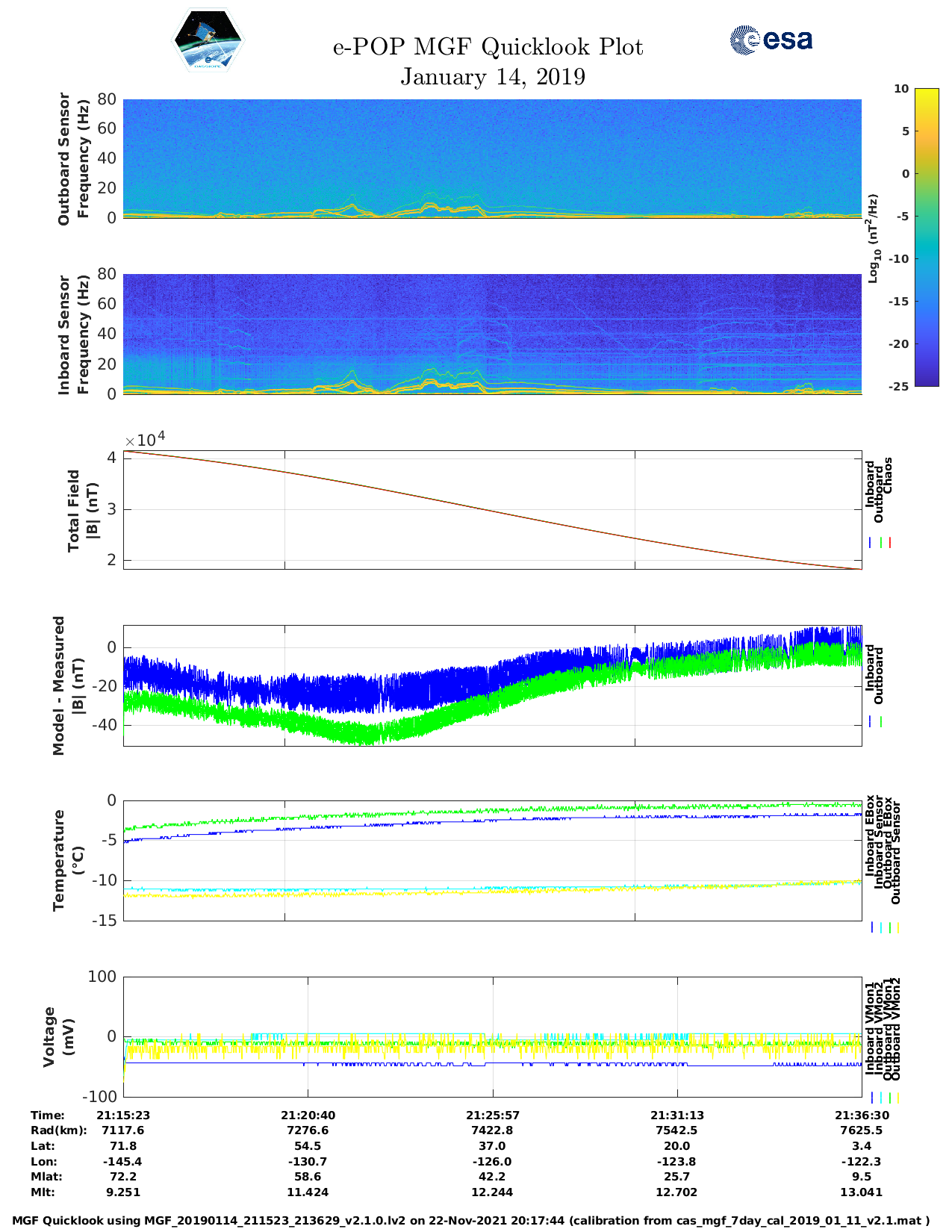The image size is (952, 1232).
Task: Click the 21:25:57 time label
Action: [492, 1115]
